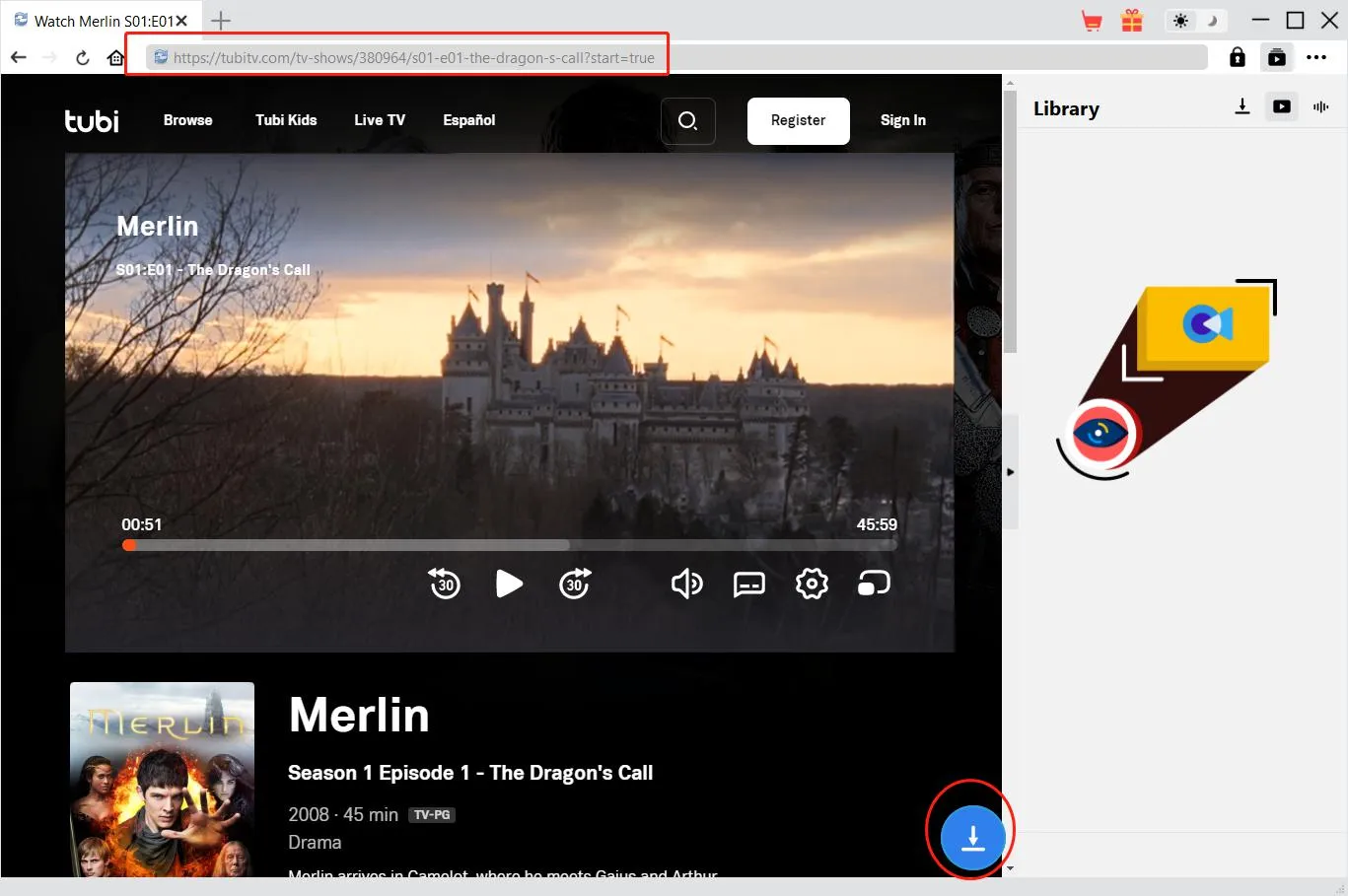Open the Browse menu on Tubi
Screen dimensions: 1348x896
click(187, 120)
